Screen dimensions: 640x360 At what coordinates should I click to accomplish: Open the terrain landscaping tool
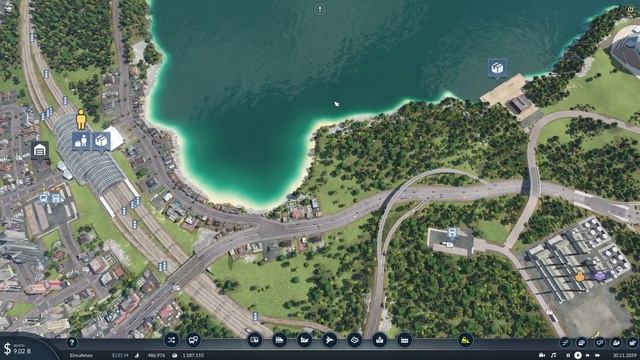click(x=354, y=340)
